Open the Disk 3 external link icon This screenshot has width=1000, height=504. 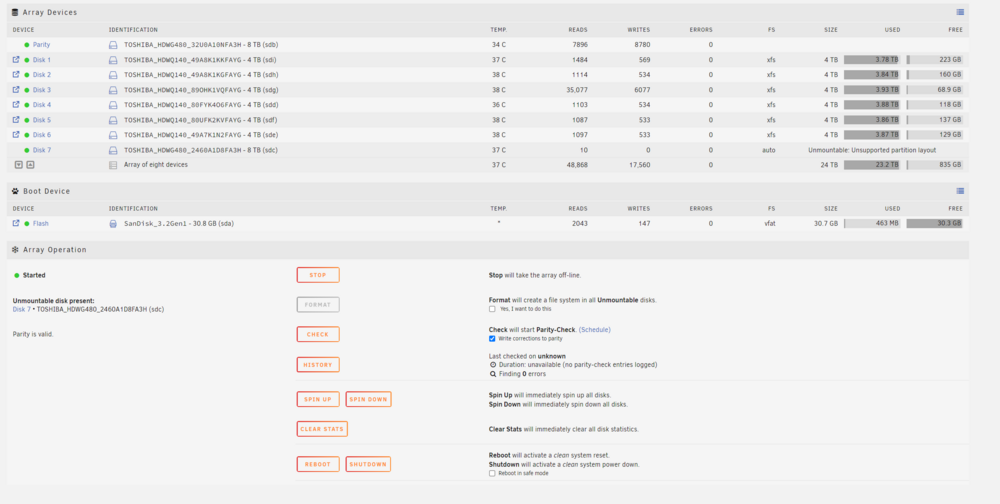(16, 90)
